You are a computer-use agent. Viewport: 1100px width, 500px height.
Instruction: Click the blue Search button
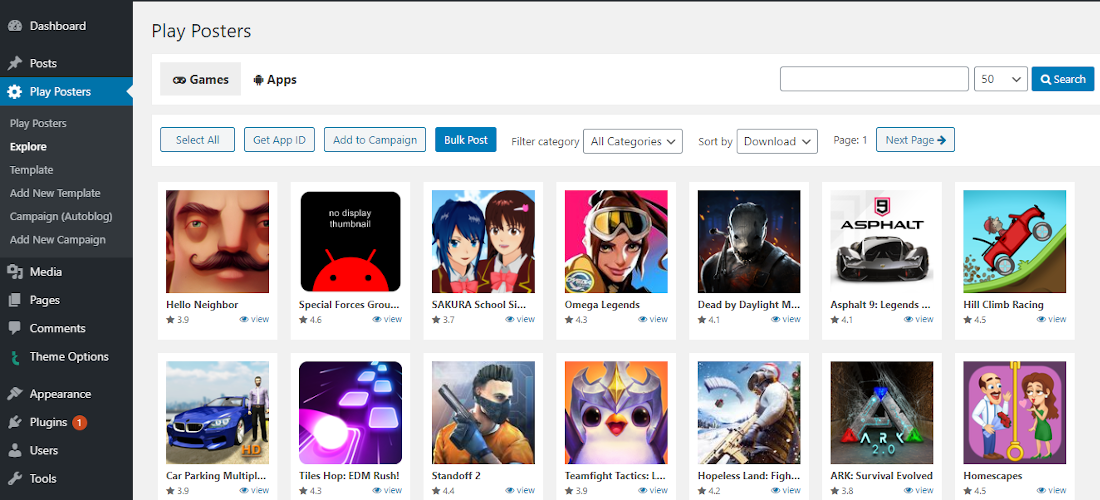(x=1063, y=79)
